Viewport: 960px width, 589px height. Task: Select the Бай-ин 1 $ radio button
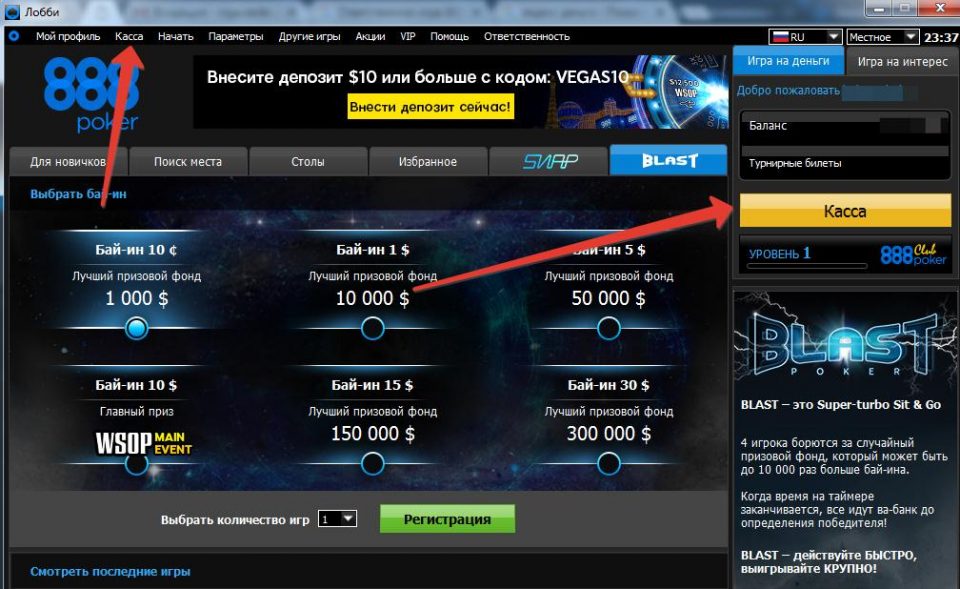372,328
